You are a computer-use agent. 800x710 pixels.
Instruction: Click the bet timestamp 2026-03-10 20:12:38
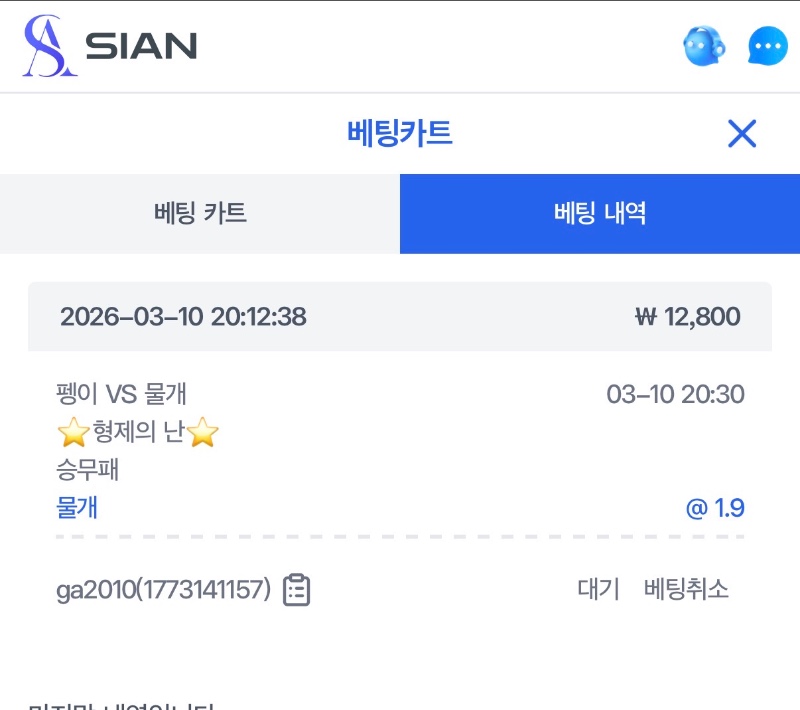[x=183, y=317]
